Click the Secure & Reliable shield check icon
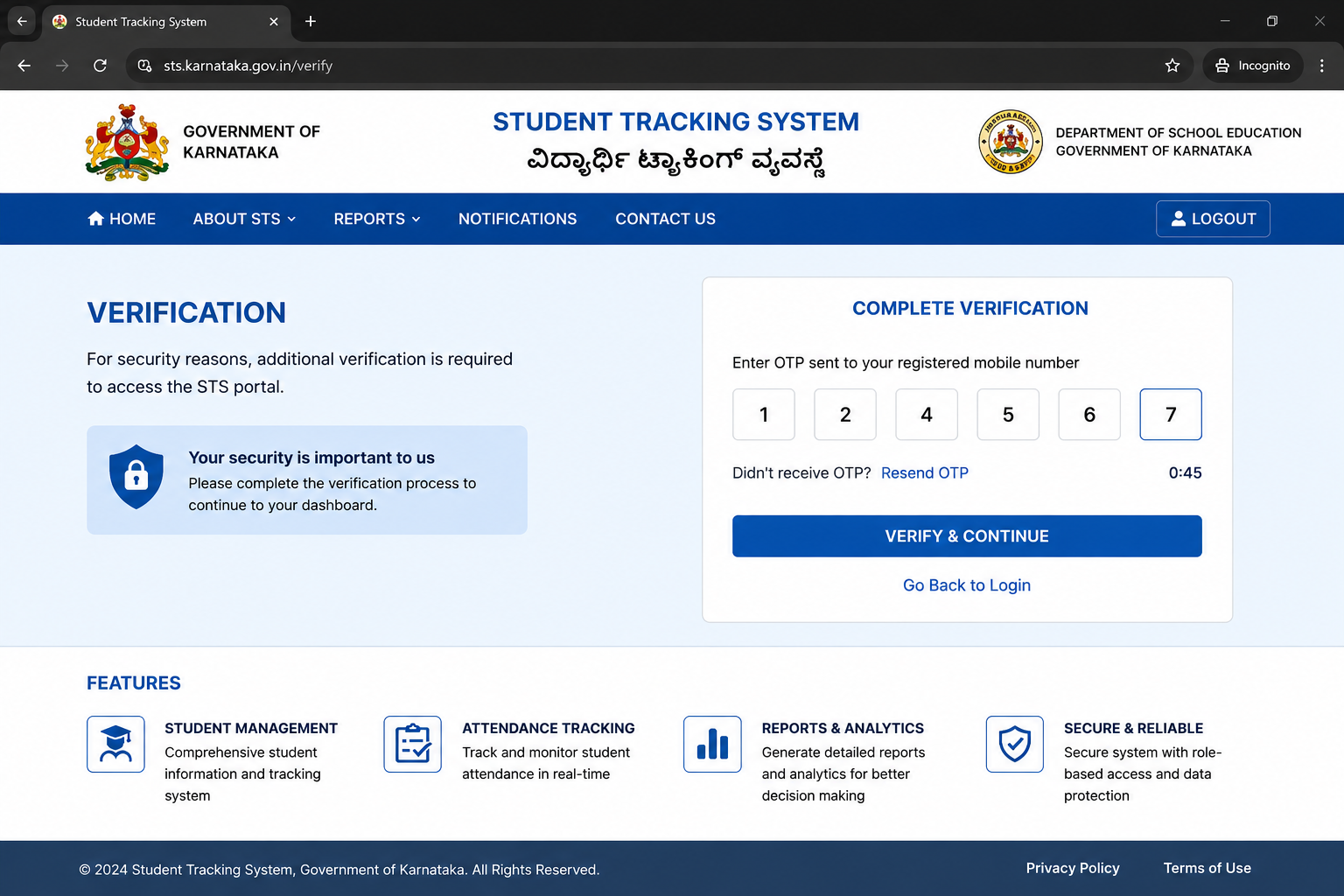Image resolution: width=1344 pixels, height=896 pixels. (x=1015, y=745)
